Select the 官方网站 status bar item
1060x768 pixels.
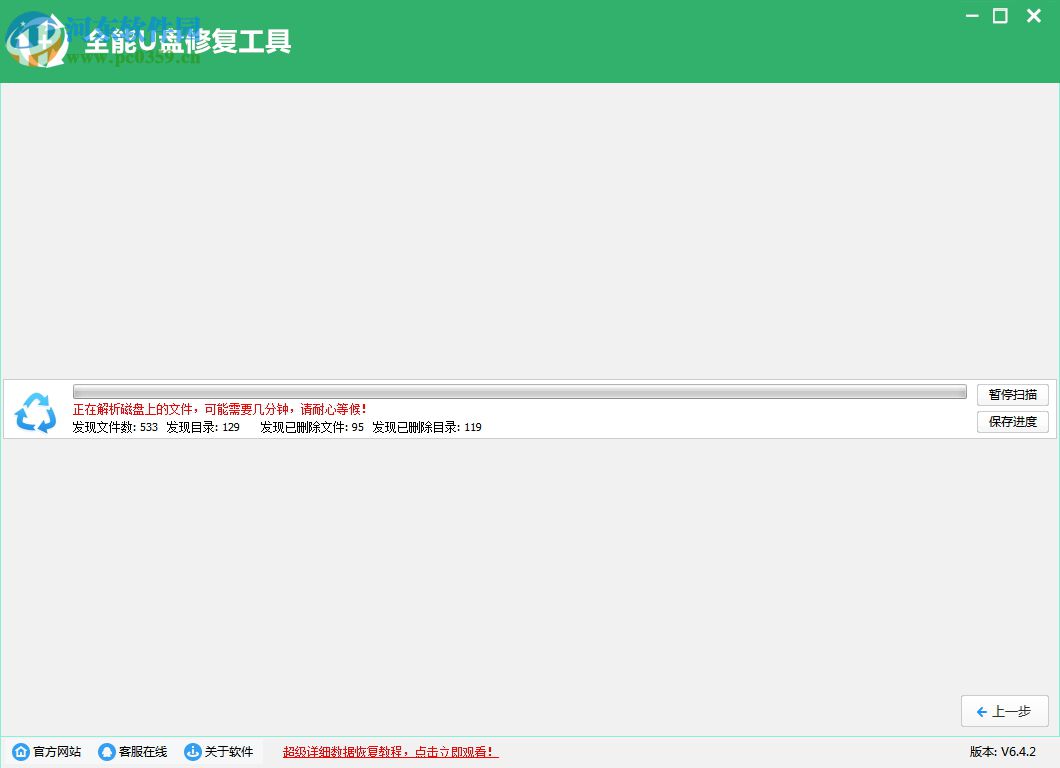(x=47, y=751)
